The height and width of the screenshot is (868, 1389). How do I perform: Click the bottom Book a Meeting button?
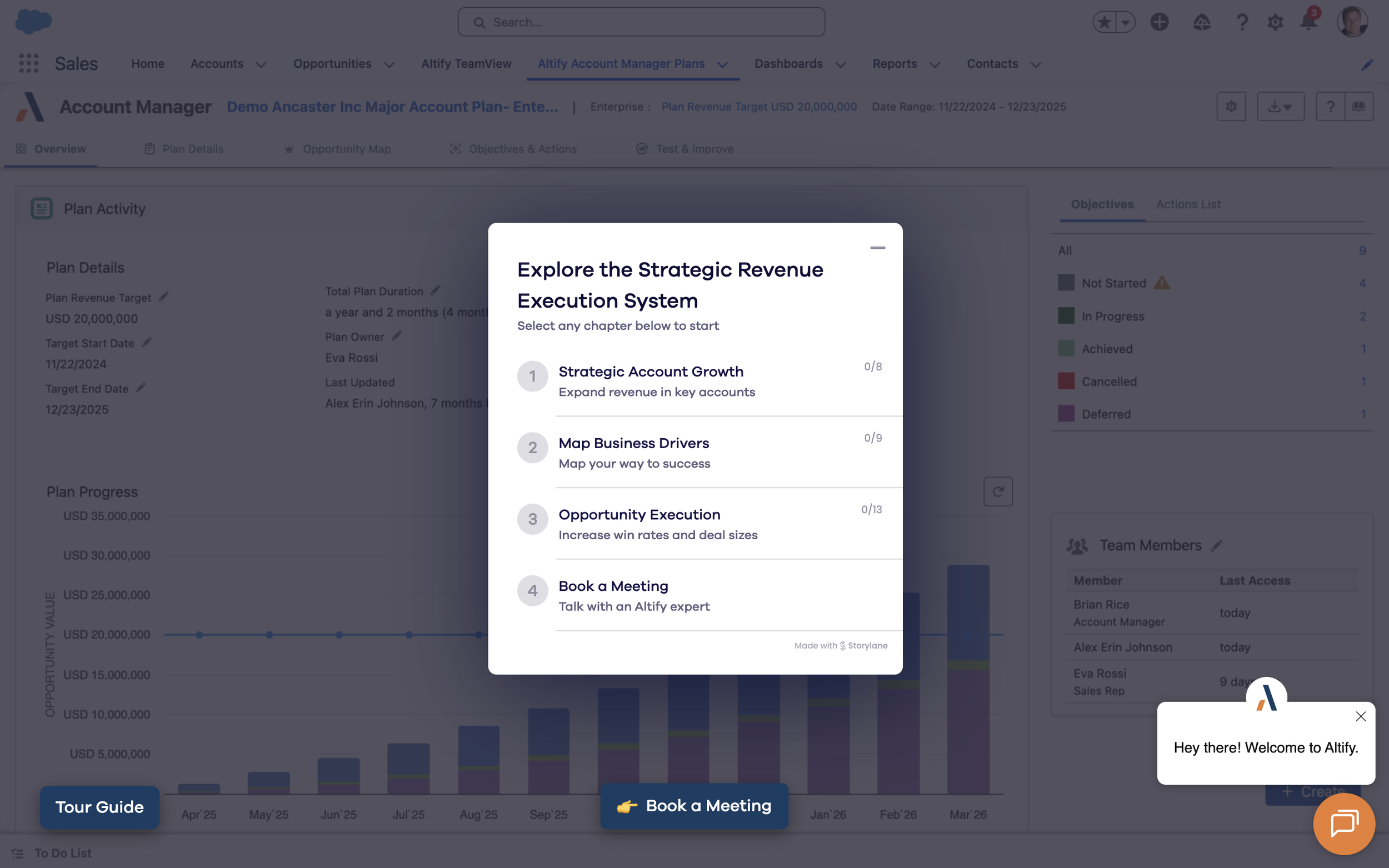click(x=693, y=805)
